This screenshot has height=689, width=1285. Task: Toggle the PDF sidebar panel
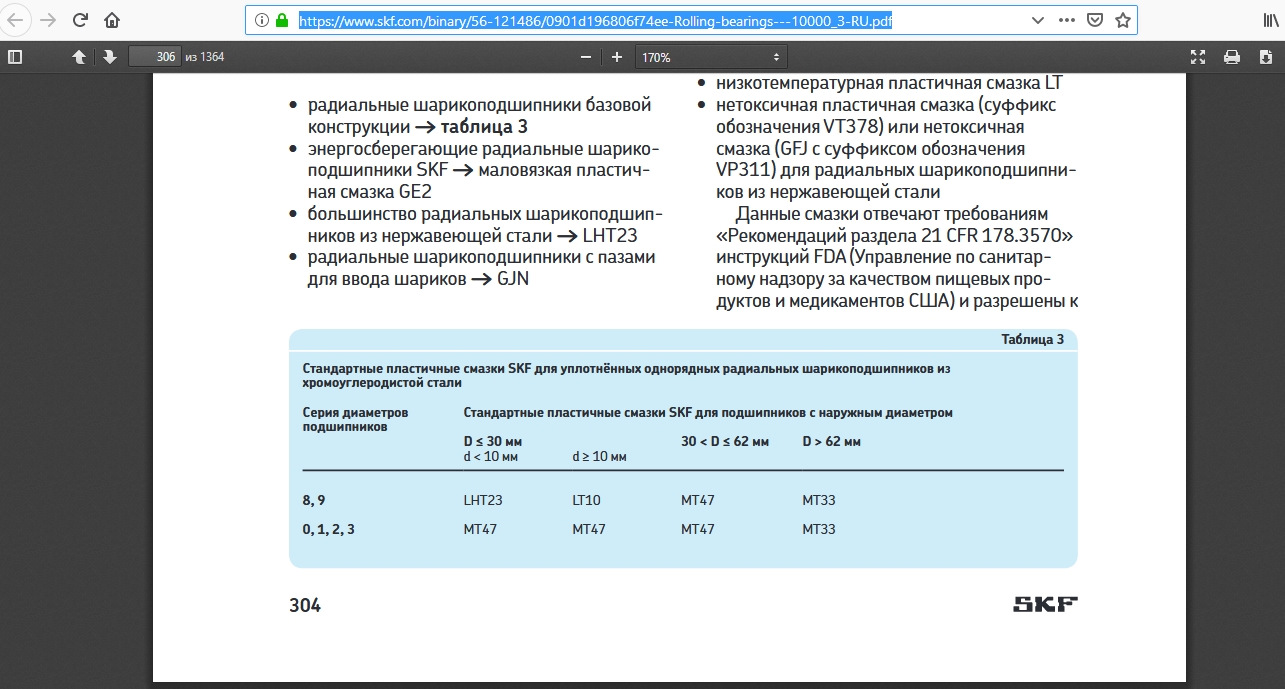[15, 57]
